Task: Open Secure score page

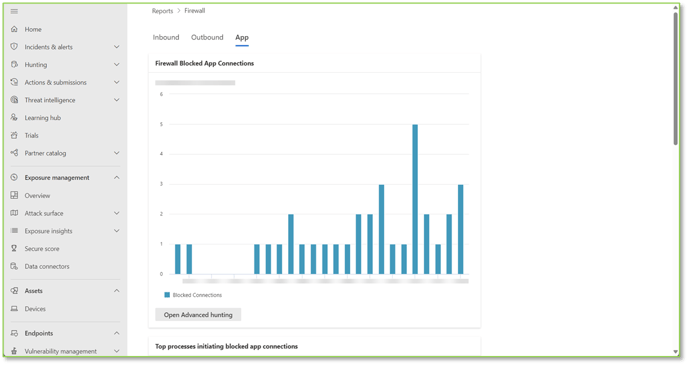Action: point(42,248)
